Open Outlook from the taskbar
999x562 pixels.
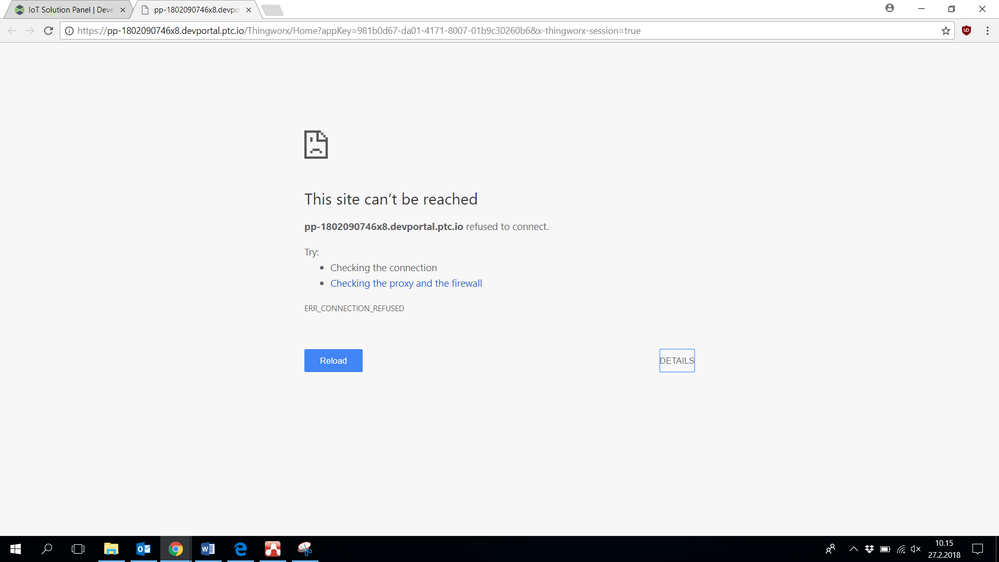tap(143, 549)
